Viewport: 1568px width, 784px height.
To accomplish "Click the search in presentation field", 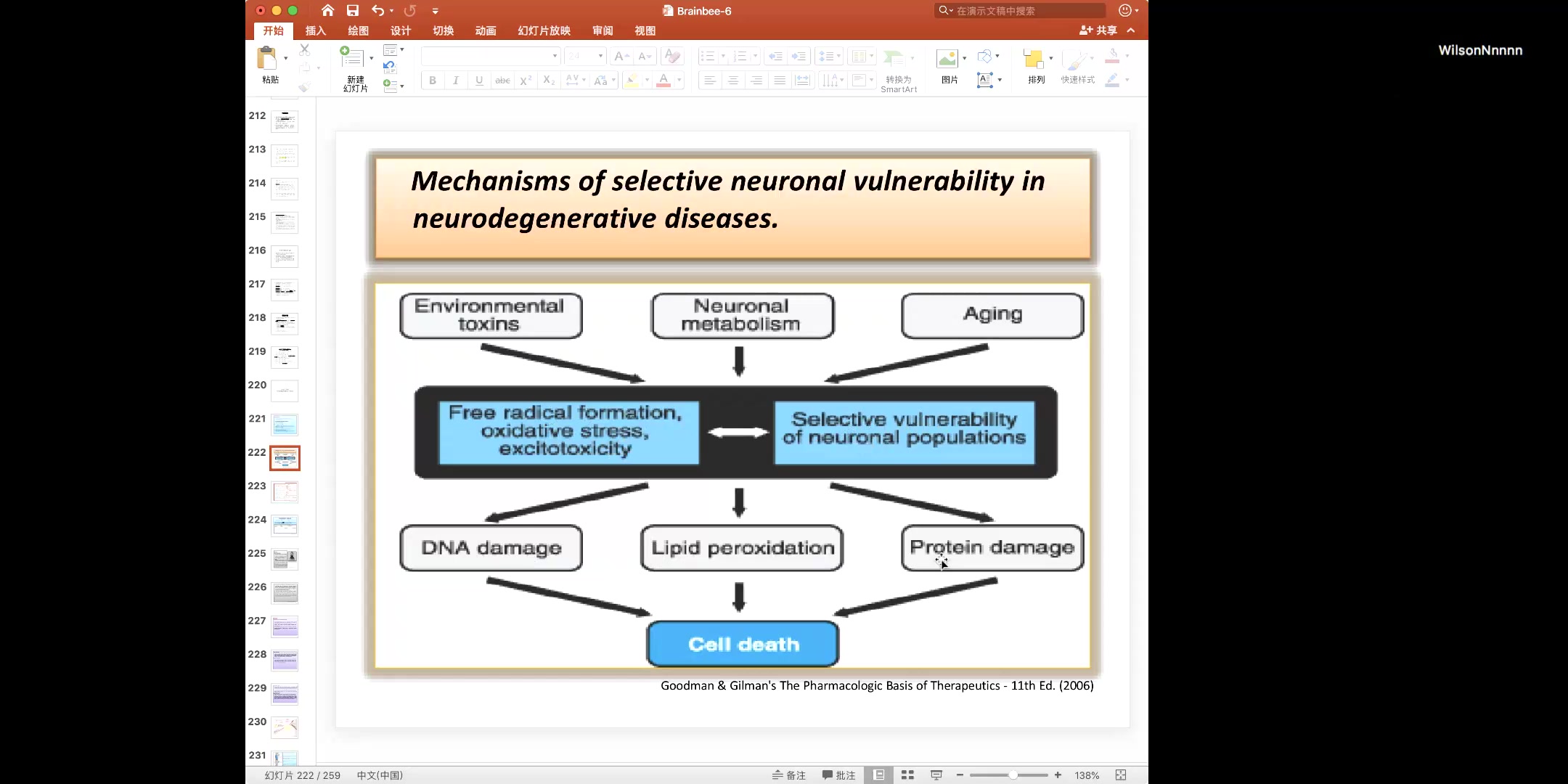I will 1020,10.
